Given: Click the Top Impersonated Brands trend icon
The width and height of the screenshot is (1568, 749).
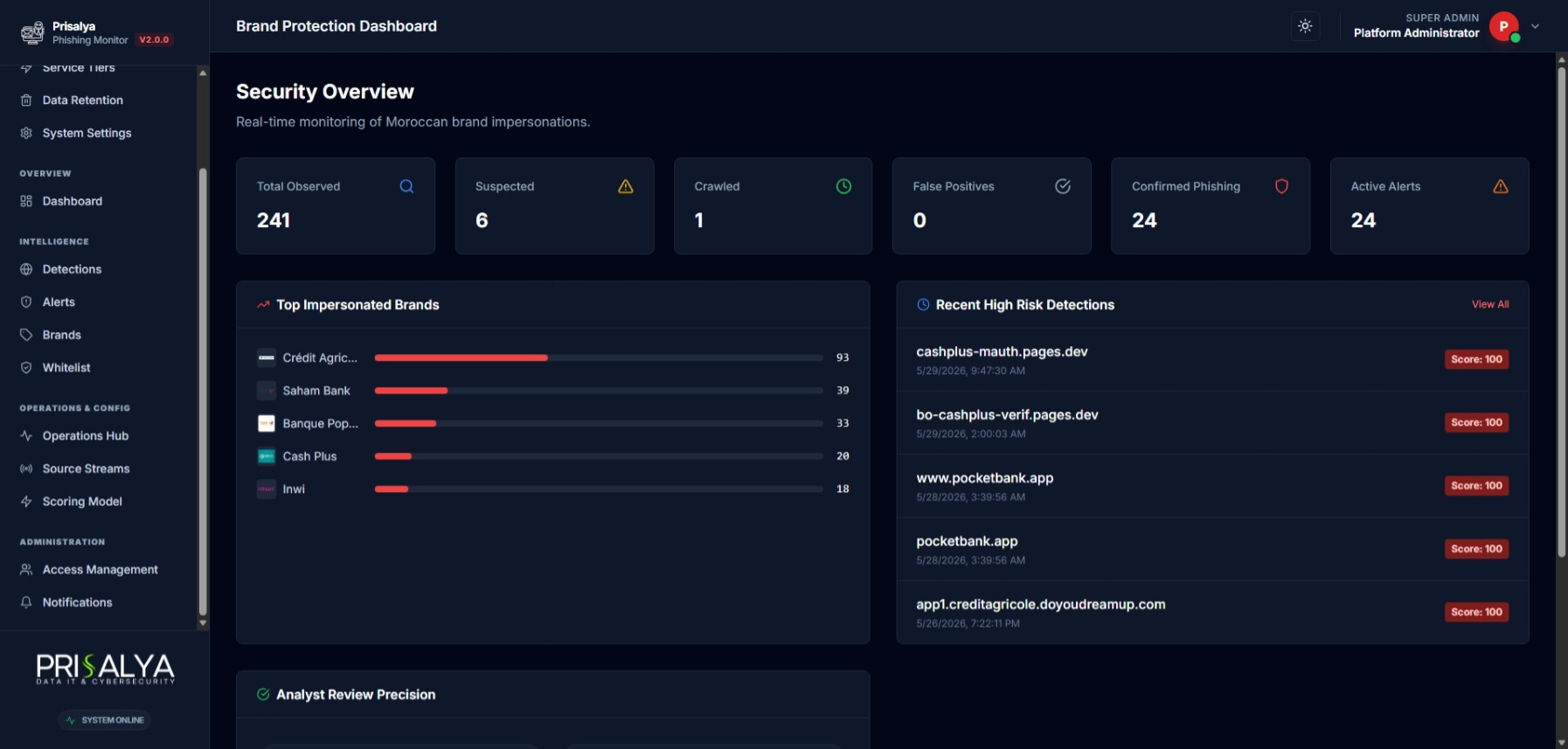Looking at the screenshot, I should 263,305.
